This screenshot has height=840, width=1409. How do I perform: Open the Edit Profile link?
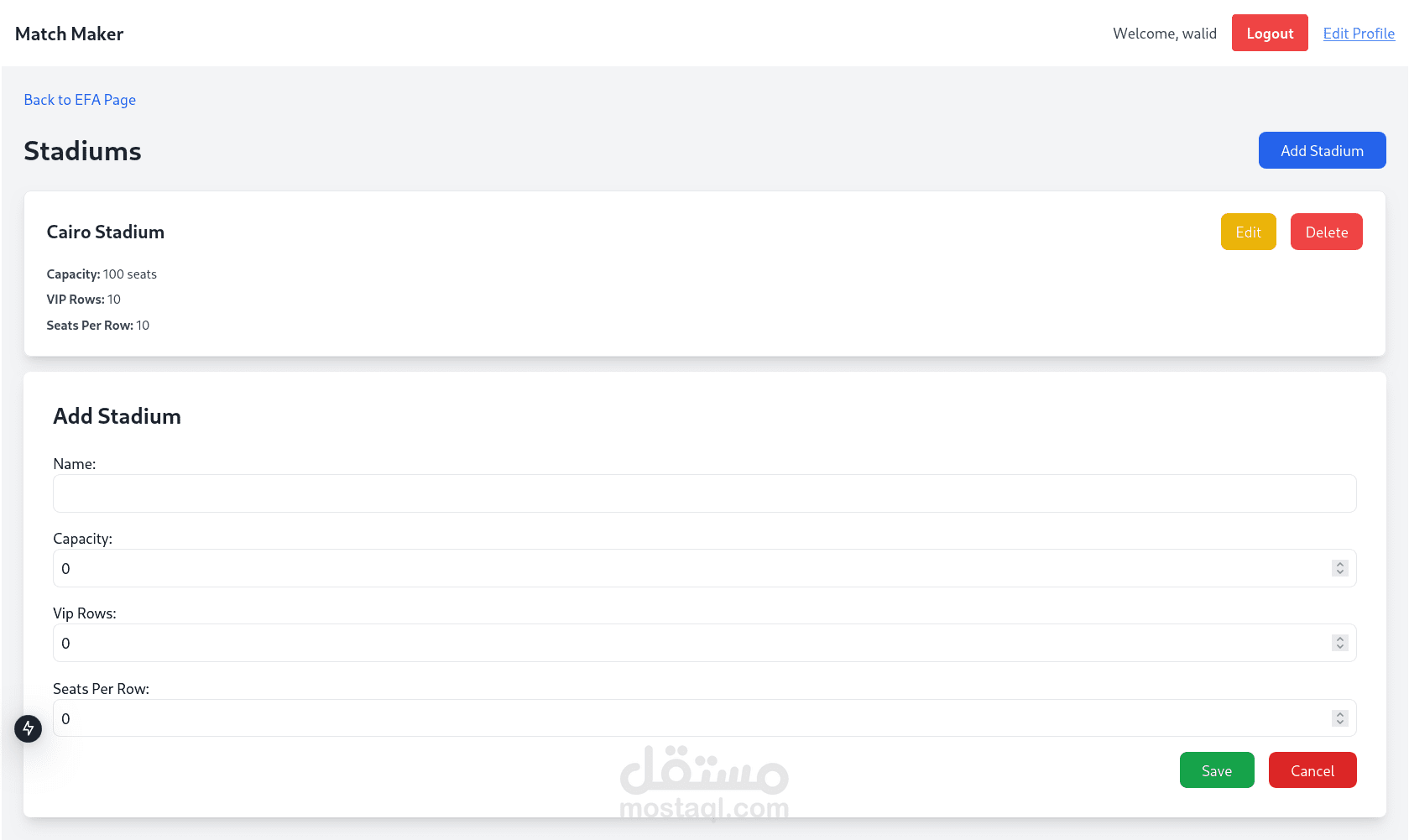click(x=1359, y=34)
